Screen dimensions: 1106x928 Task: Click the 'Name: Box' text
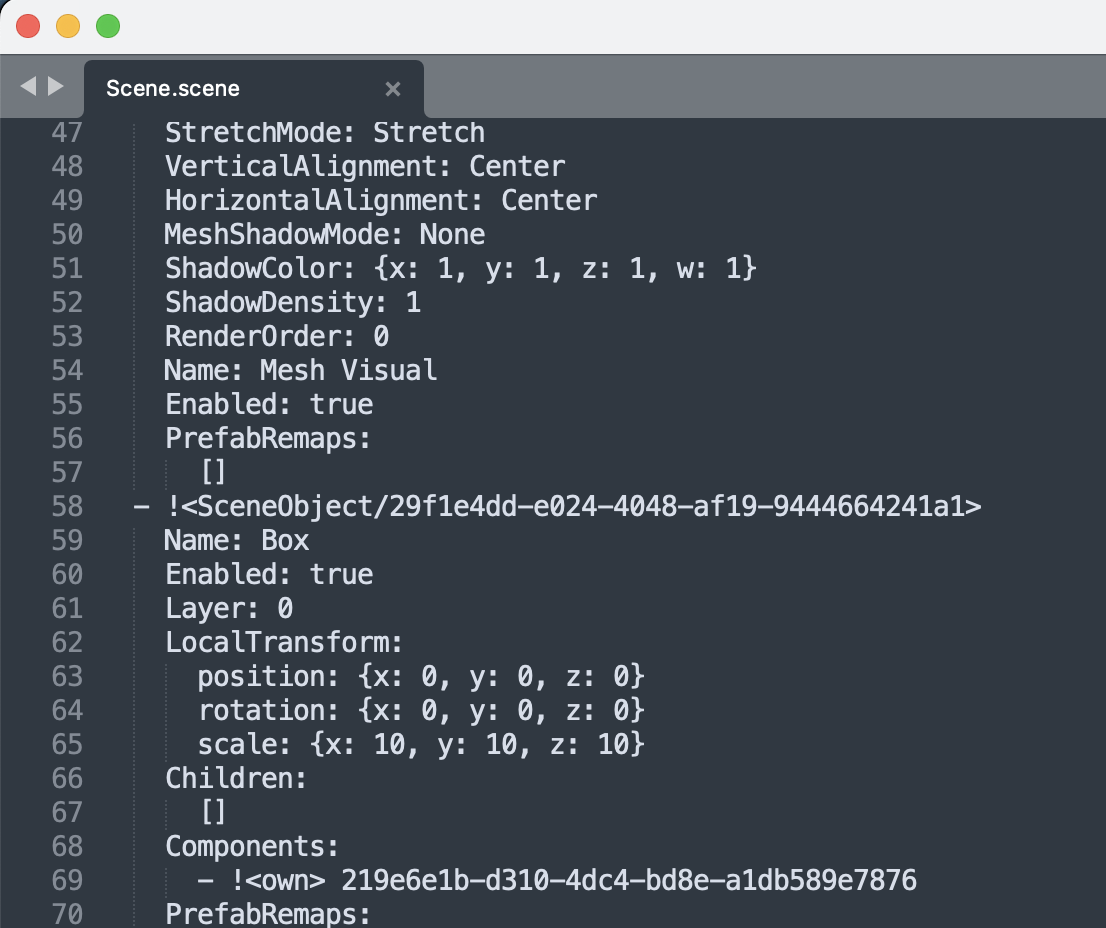[x=237, y=541]
